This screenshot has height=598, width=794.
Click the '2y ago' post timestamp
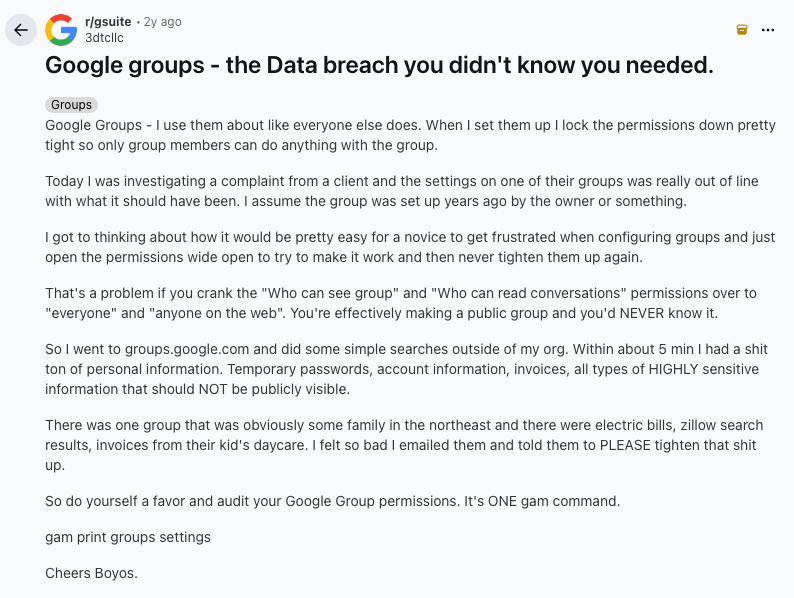pos(163,22)
